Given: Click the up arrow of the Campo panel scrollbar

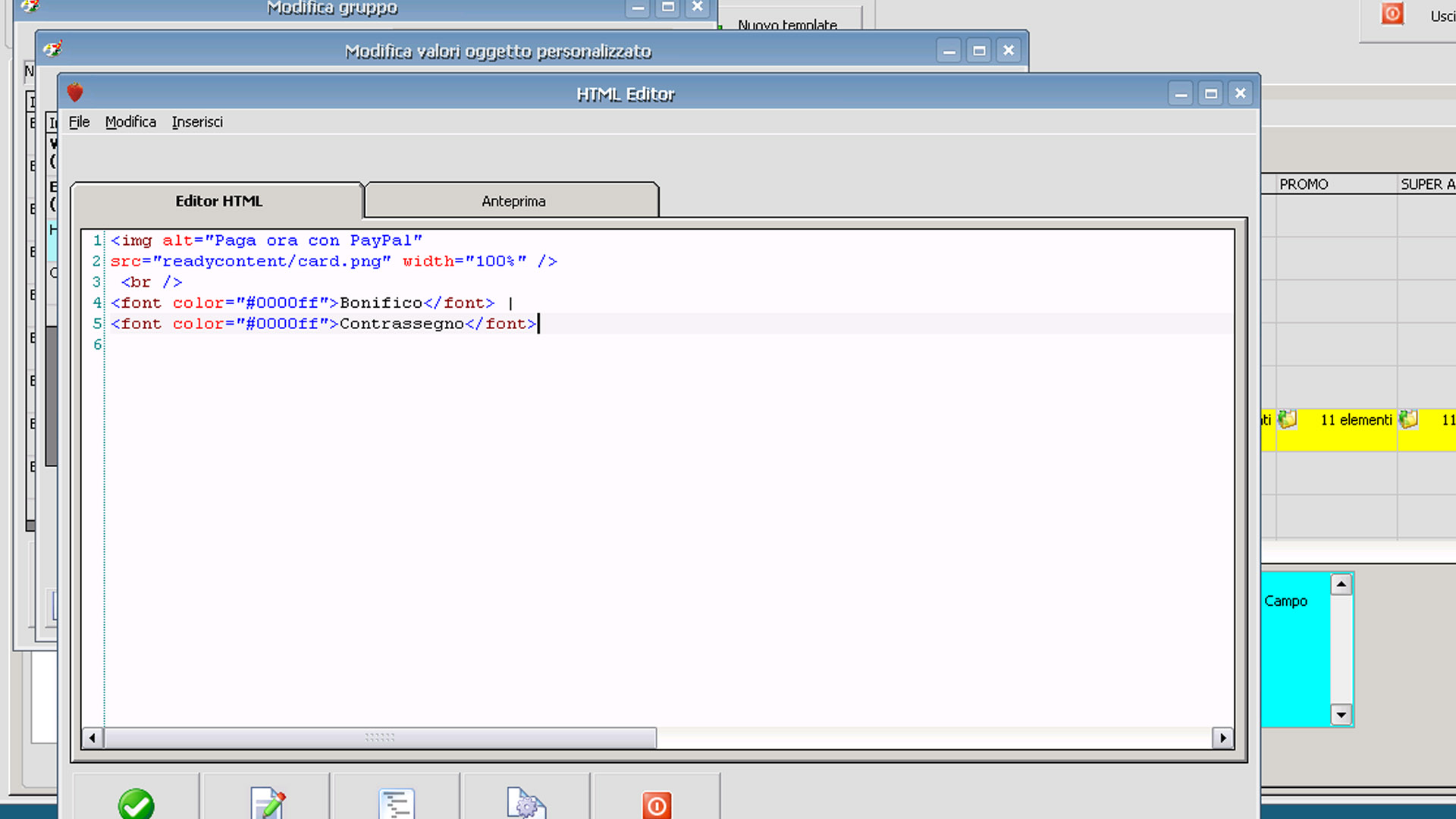Looking at the screenshot, I should tap(1341, 585).
